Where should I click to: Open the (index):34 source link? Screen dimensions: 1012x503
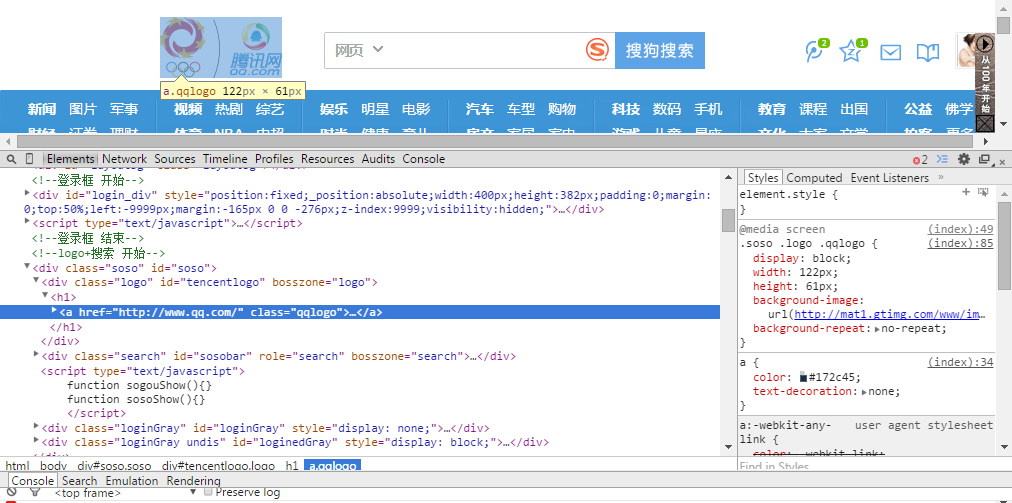click(960, 362)
